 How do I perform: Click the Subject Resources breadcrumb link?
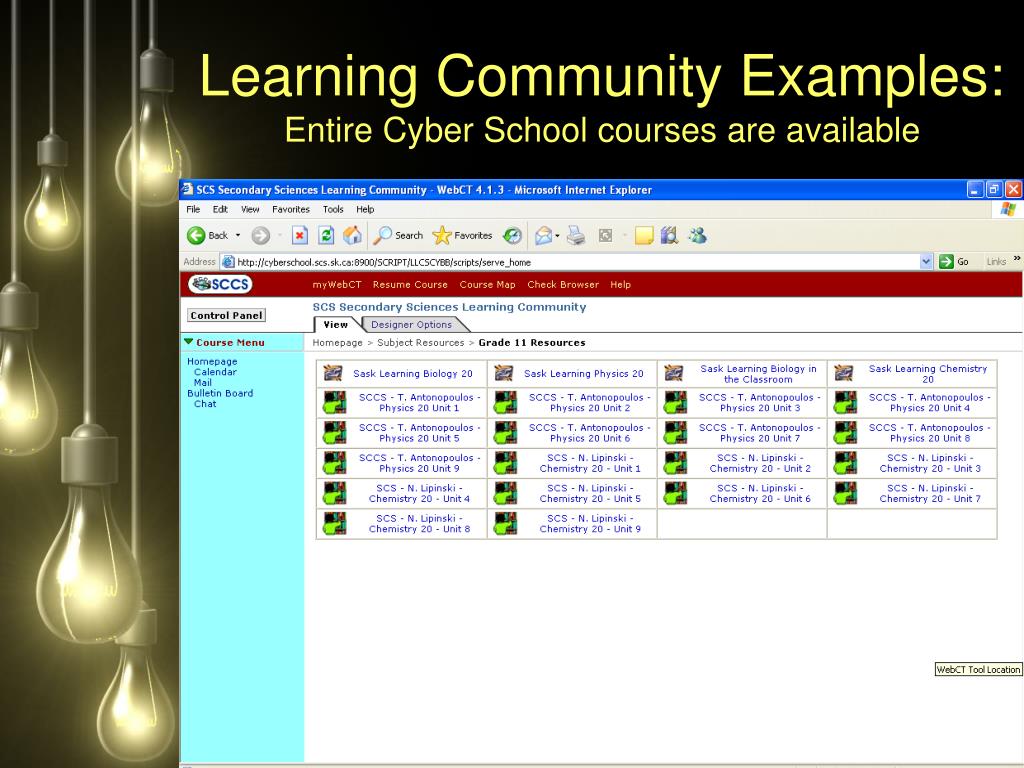(x=421, y=343)
